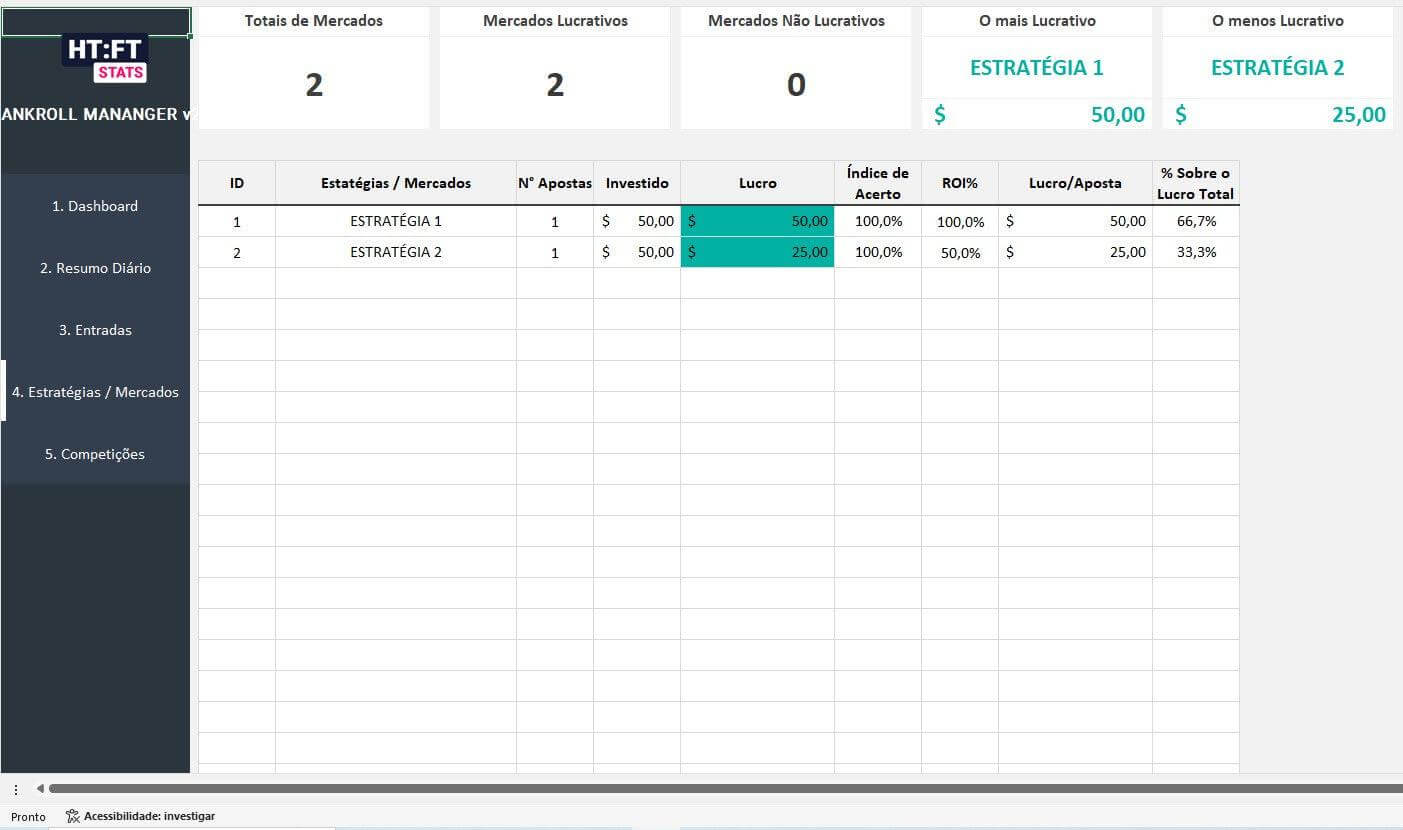Click ESTRATÉGIA 2 in O menos Lucrativo card
This screenshot has height=830, width=1403.
(1277, 68)
